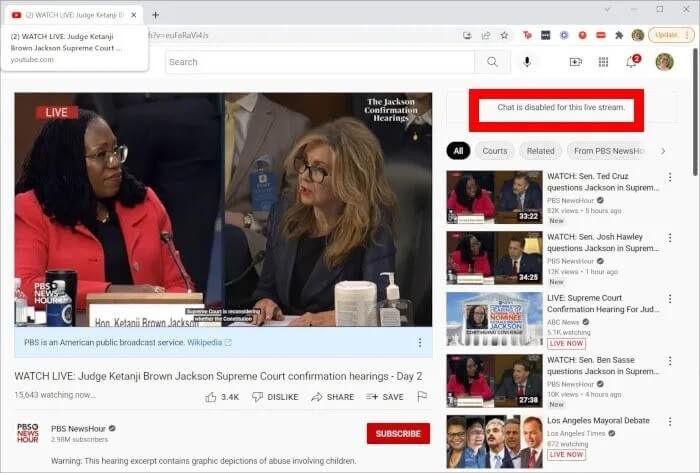700x473 pixels.
Task: Open the Create video camera icon
Action: 576,62
